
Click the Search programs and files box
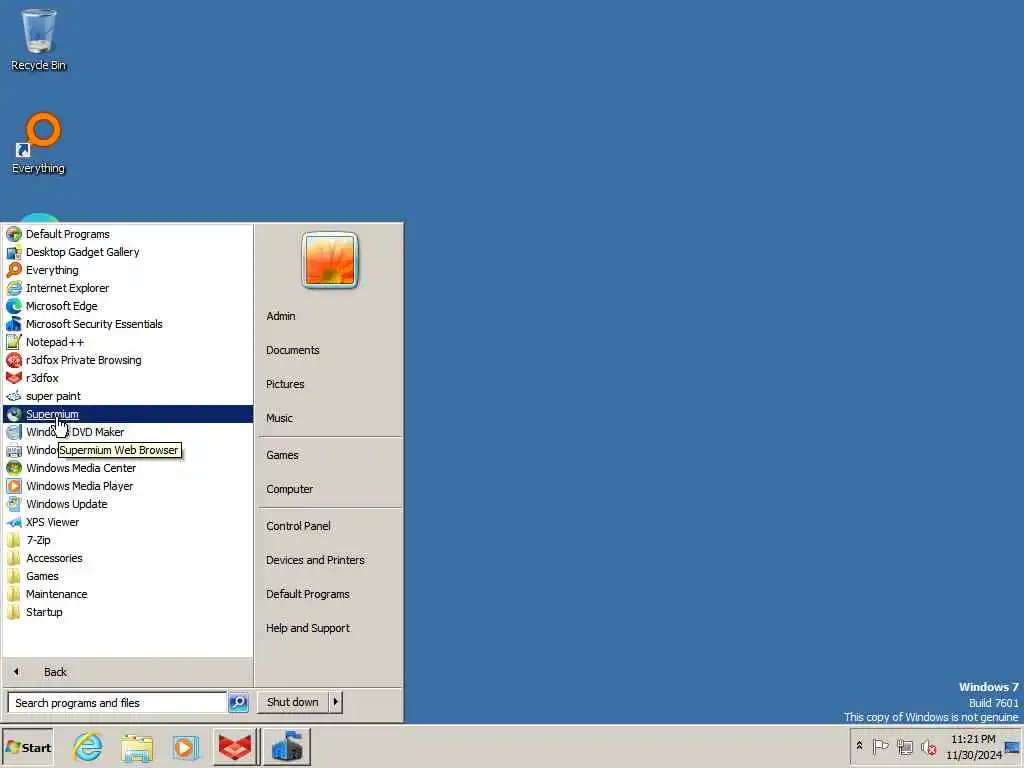point(117,703)
